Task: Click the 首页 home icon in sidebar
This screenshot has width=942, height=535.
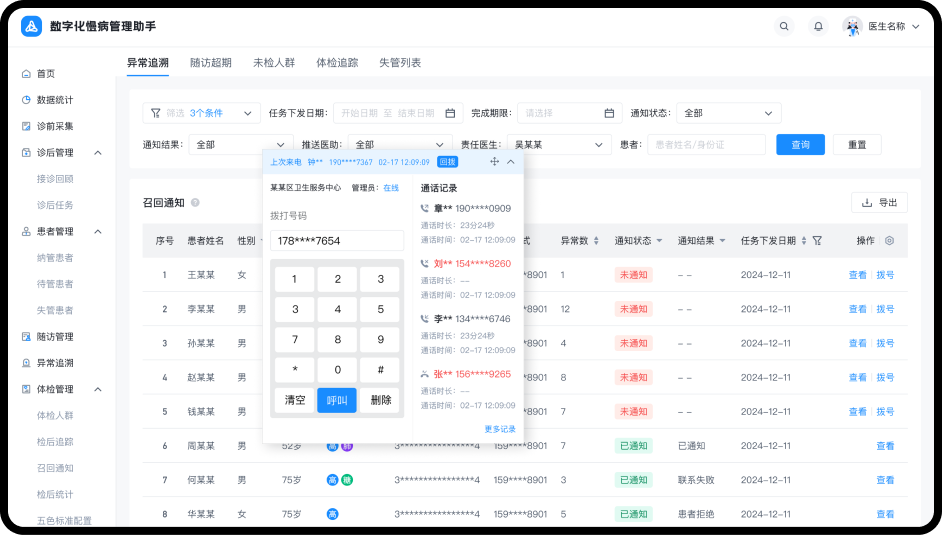Action: (x=26, y=74)
